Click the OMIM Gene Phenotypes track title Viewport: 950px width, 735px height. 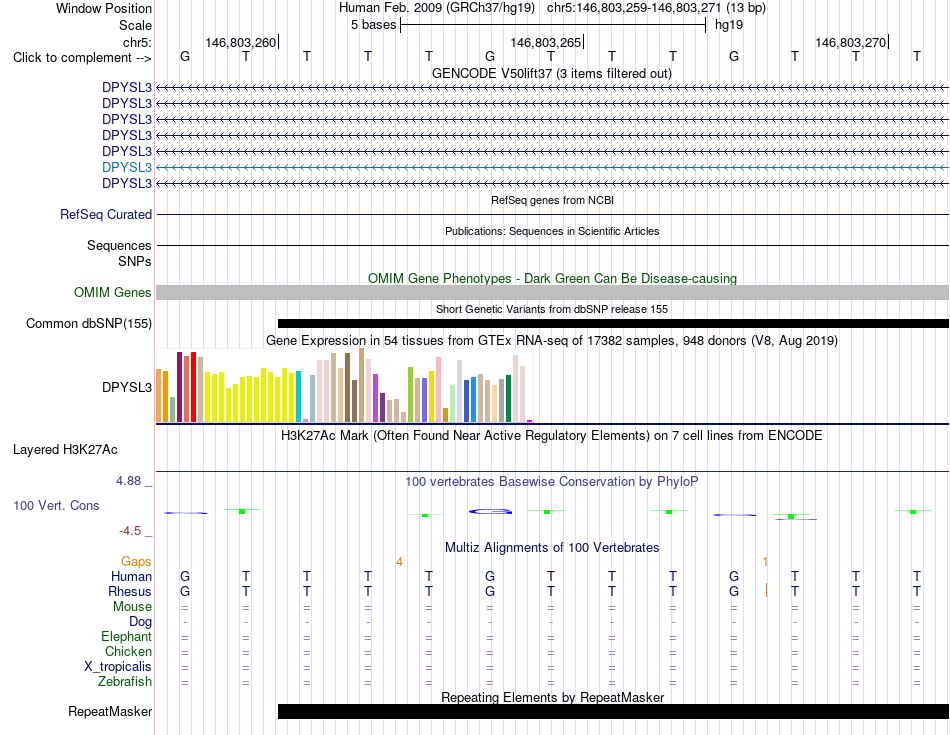(552, 278)
